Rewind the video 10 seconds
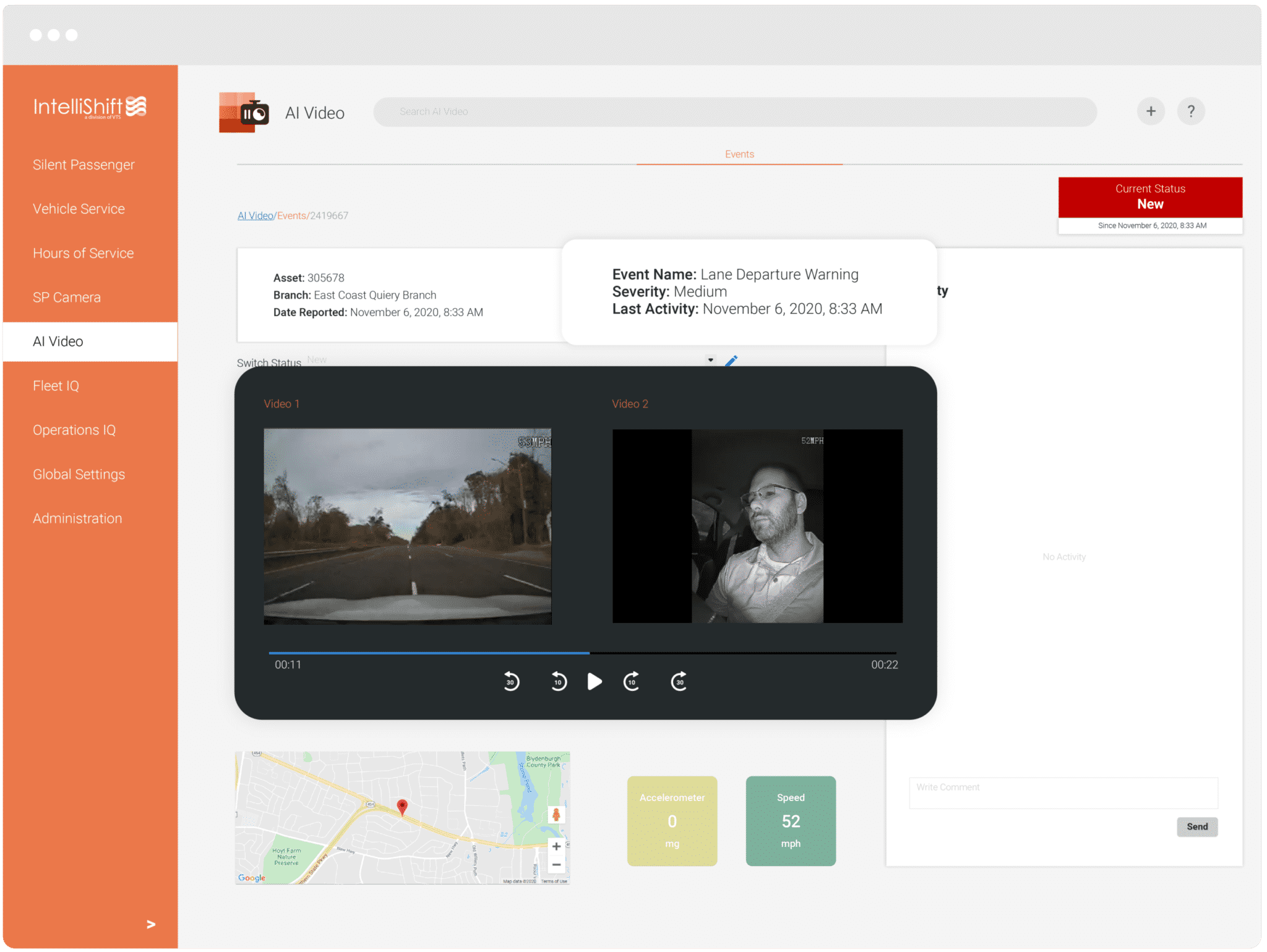The height and width of the screenshot is (952, 1267). tap(557, 682)
